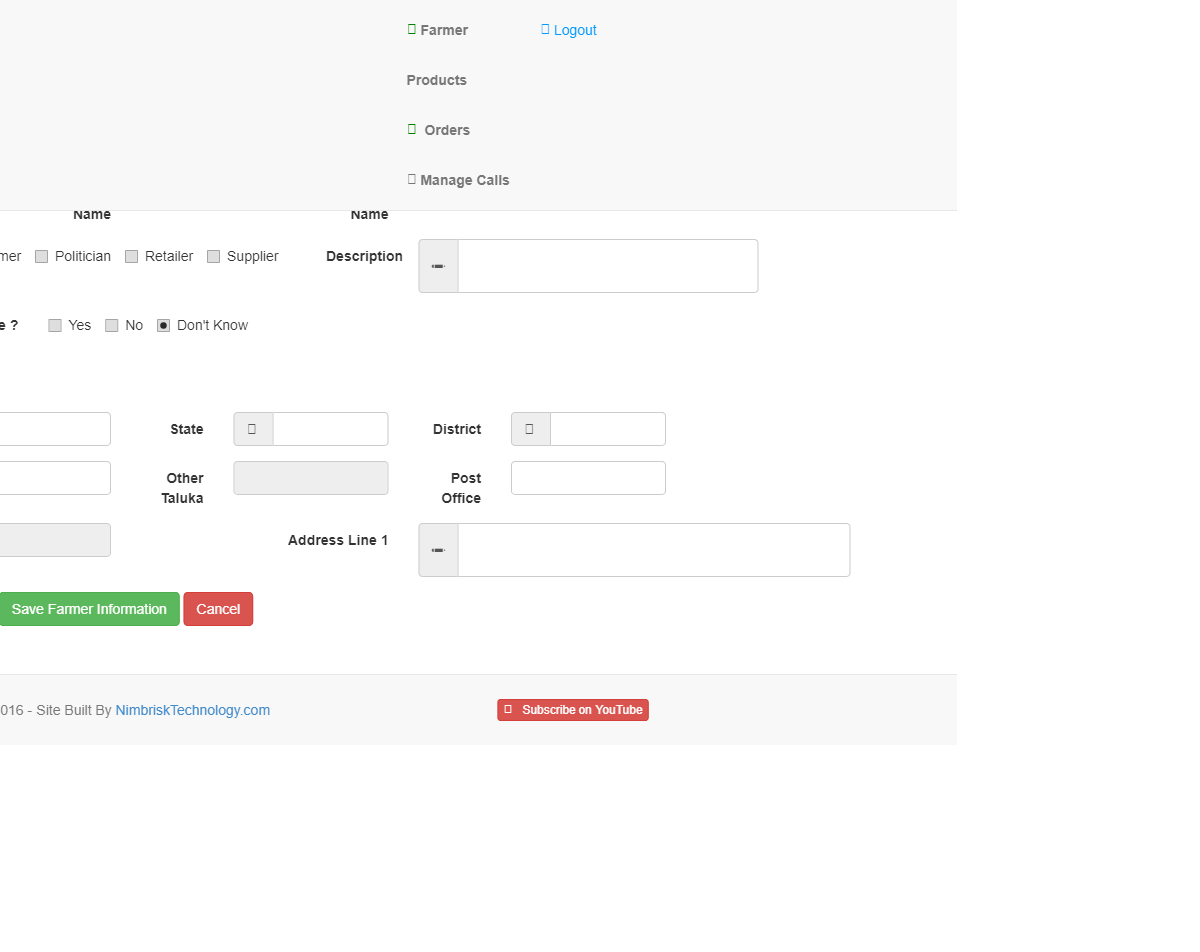Open the District input box
1200x952 pixels.
pos(607,429)
